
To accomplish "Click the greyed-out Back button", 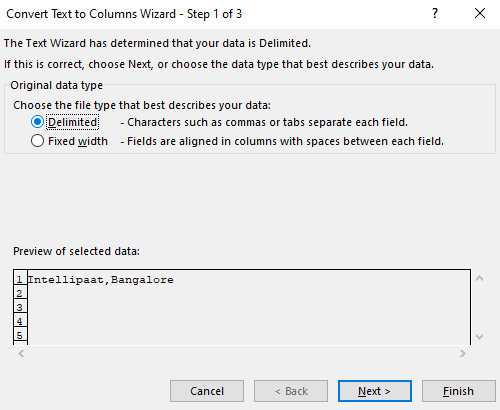I will click(x=291, y=391).
